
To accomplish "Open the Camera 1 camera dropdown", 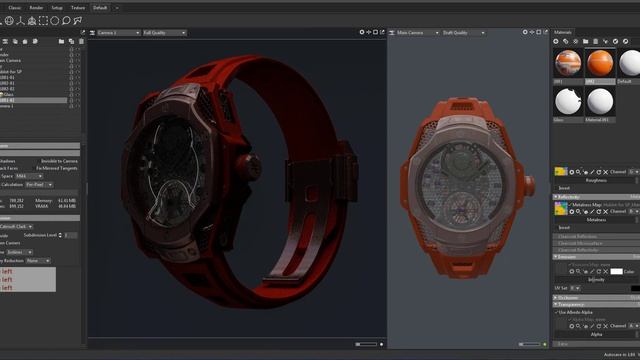I will pyautogui.click(x=118, y=33).
